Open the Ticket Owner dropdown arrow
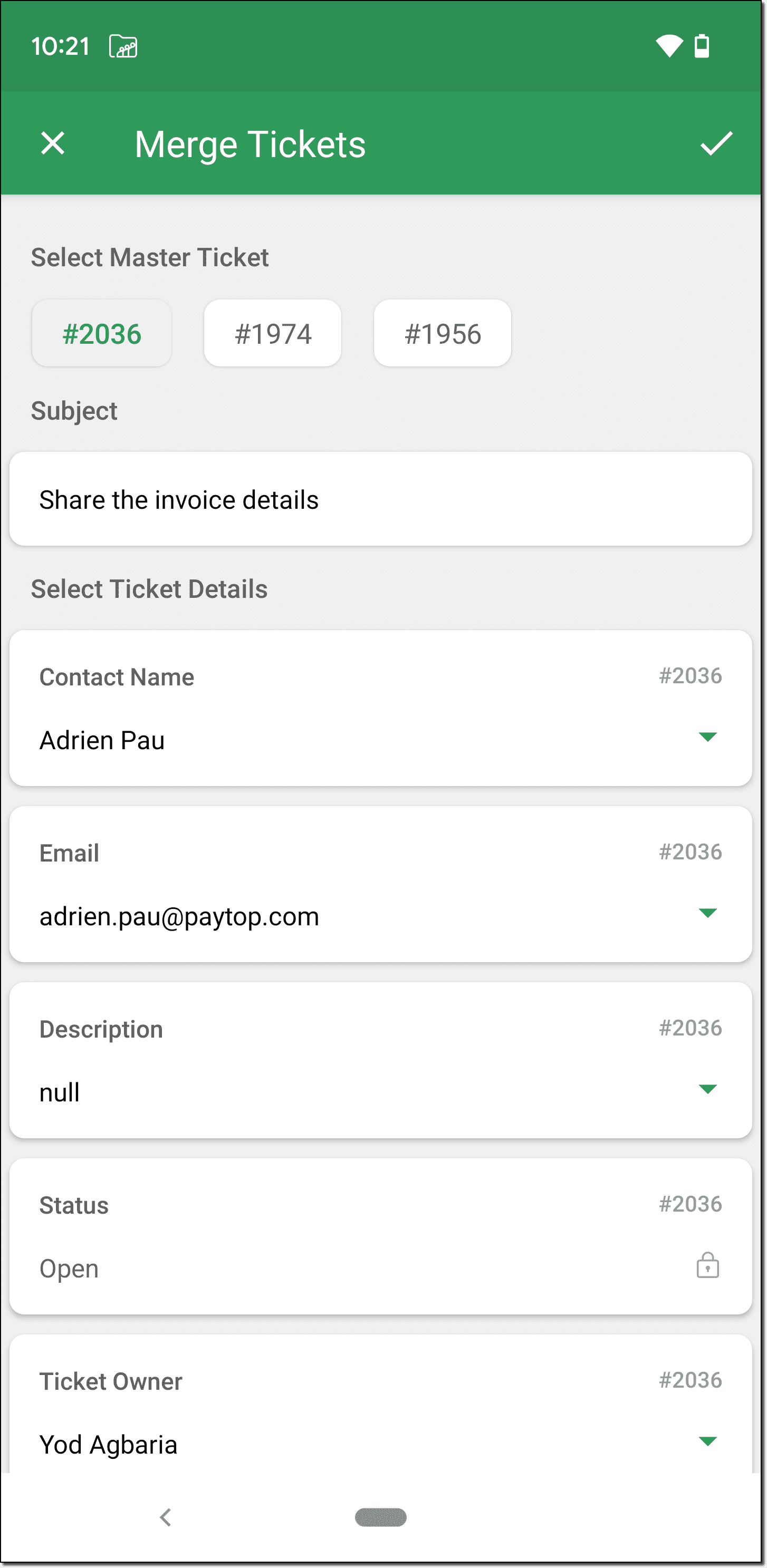This screenshot has width=767, height=1568. 707,1441
